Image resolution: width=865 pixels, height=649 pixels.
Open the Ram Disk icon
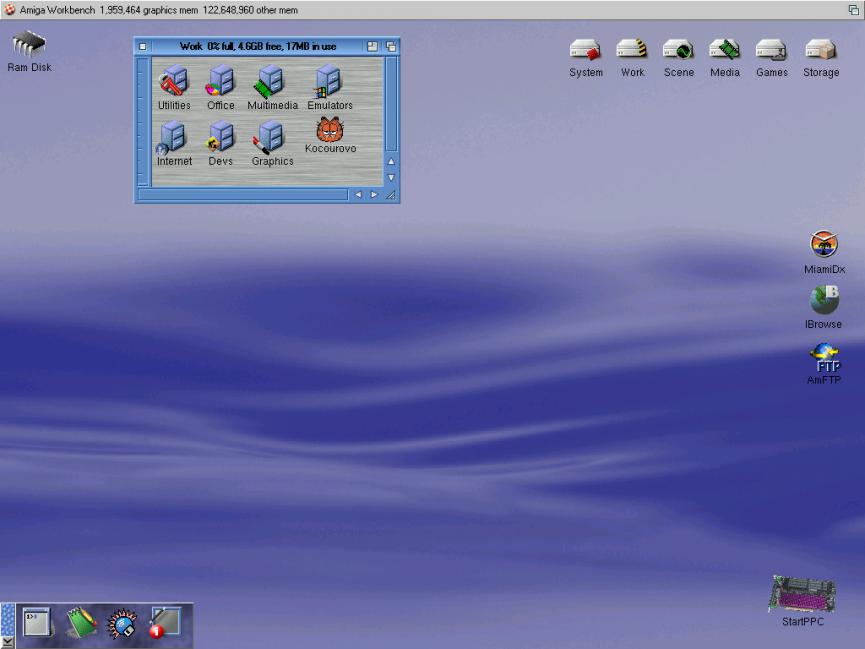[x=29, y=47]
